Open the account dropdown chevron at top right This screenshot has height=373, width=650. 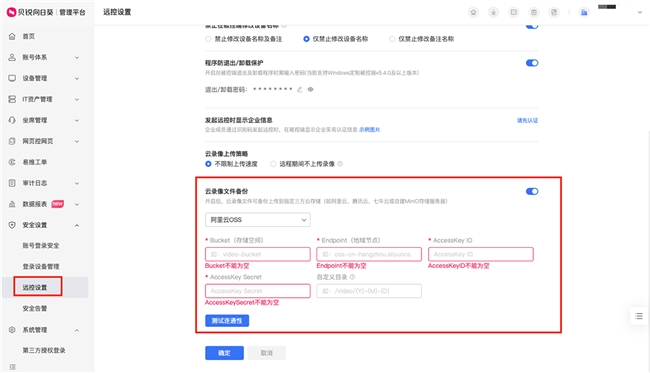coord(639,12)
